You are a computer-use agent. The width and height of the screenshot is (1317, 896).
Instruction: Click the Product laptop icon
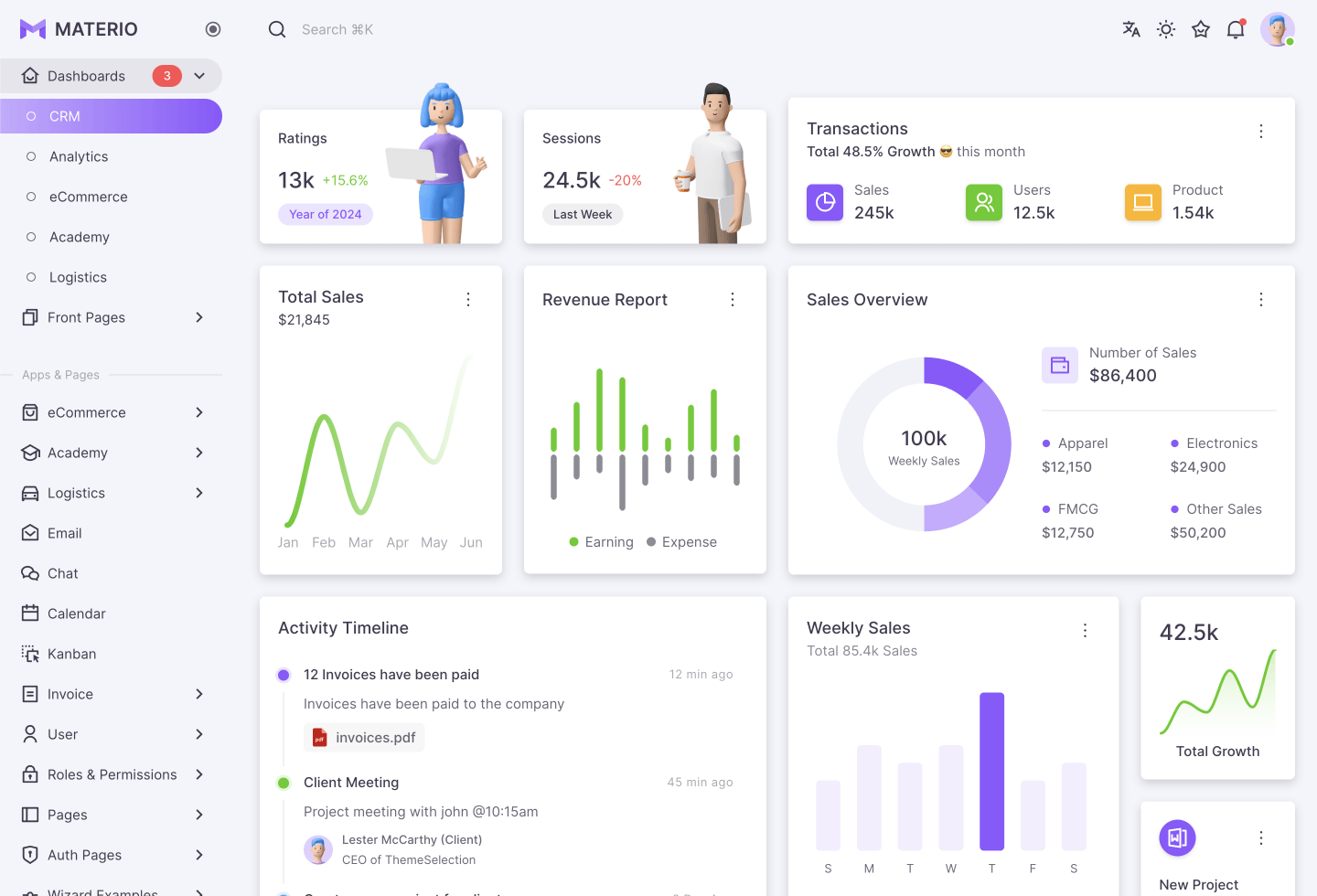coord(1143,202)
